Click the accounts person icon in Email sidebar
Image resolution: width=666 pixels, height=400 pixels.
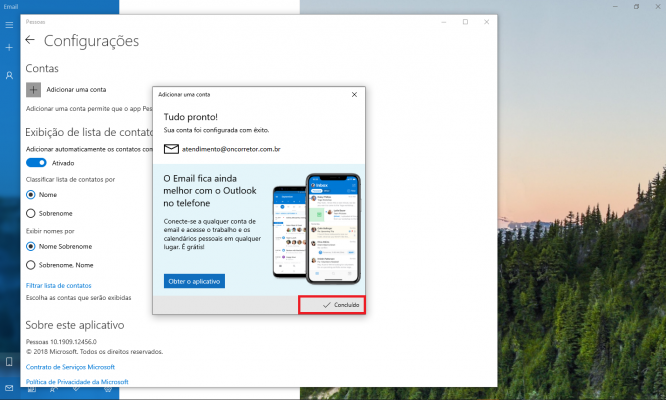pyautogui.click(x=9, y=76)
